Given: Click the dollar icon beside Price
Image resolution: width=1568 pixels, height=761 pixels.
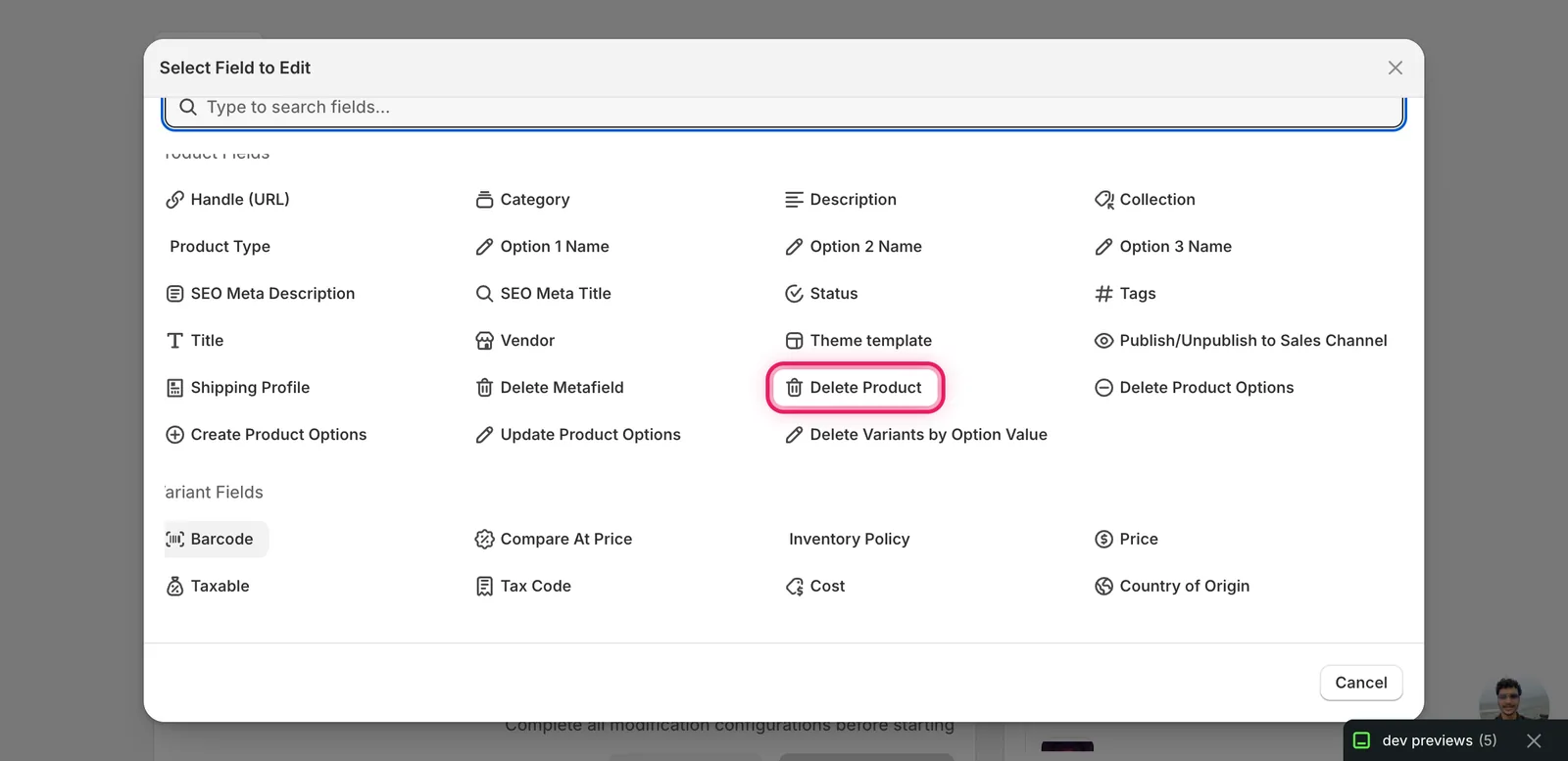Looking at the screenshot, I should 1103,540.
